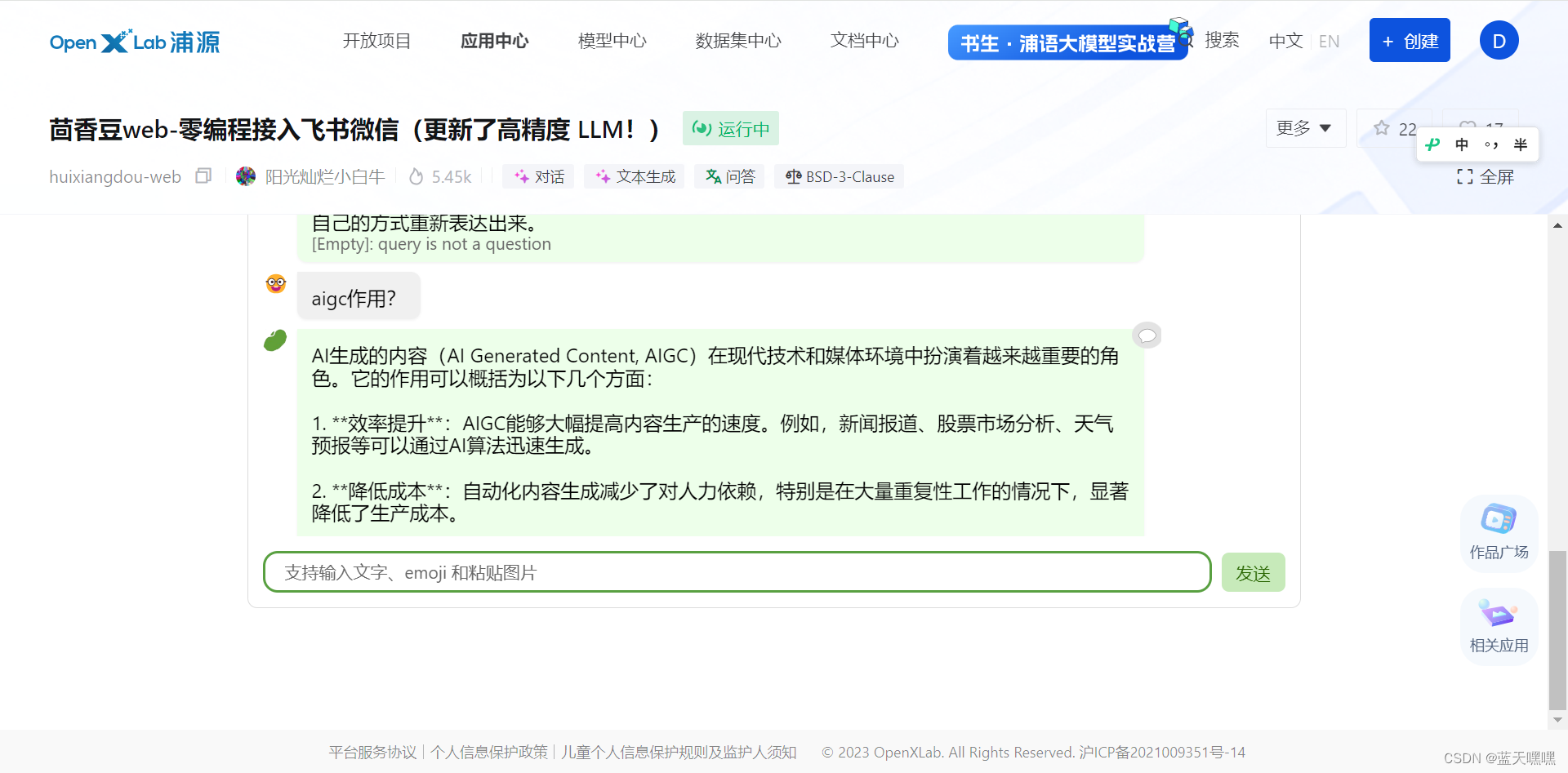
Task: Switch language to 中文
Action: (1285, 41)
